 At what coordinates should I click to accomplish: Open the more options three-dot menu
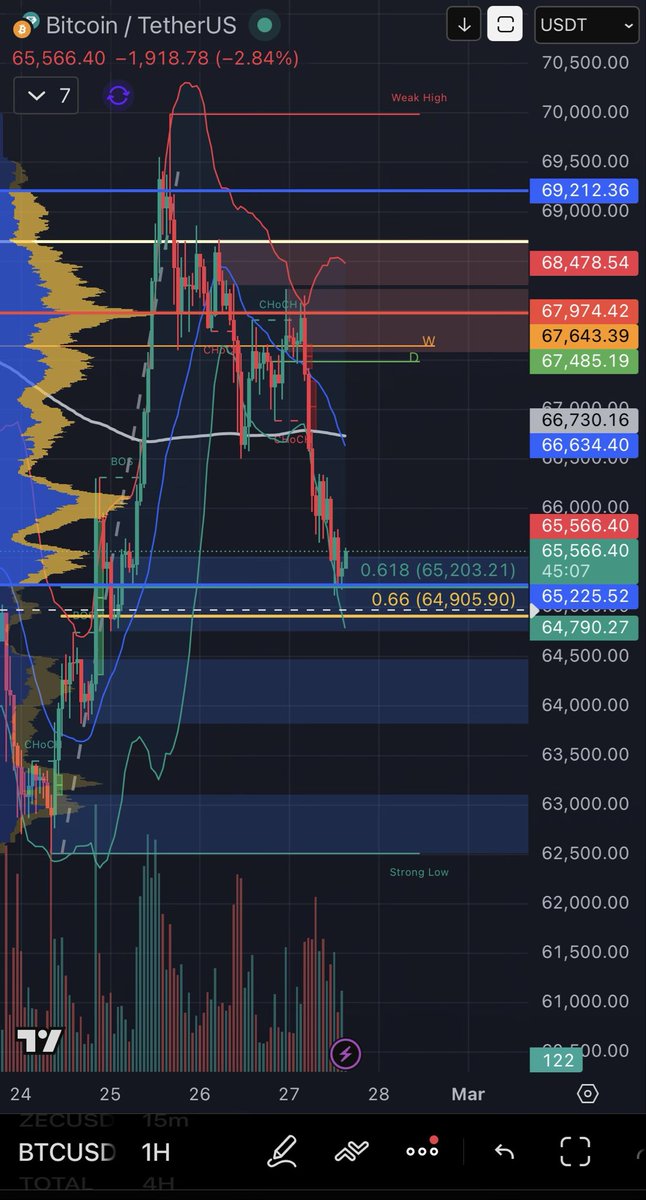(422, 1150)
